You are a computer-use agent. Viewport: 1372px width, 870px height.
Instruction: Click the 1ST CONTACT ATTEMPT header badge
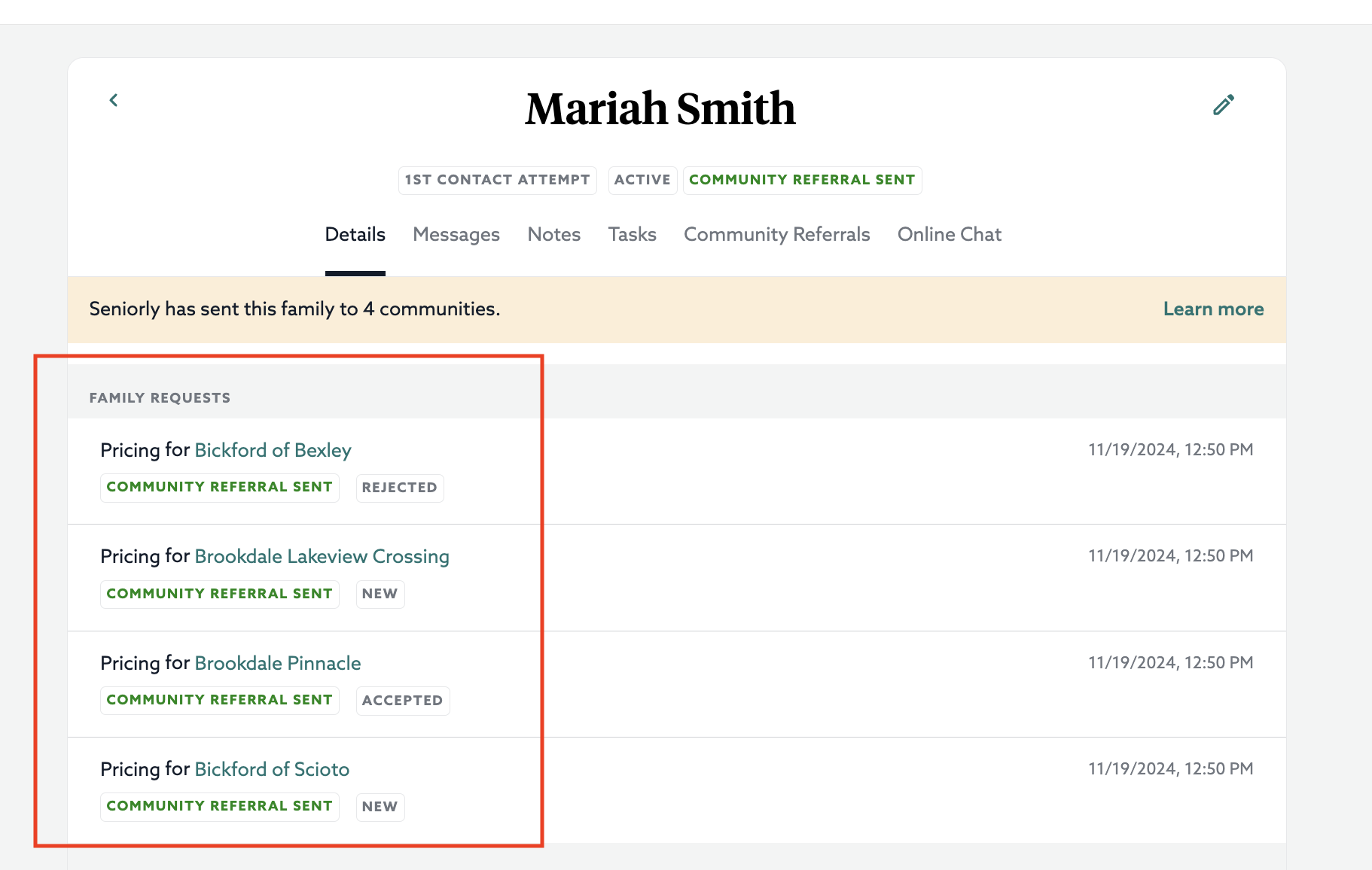pos(498,181)
